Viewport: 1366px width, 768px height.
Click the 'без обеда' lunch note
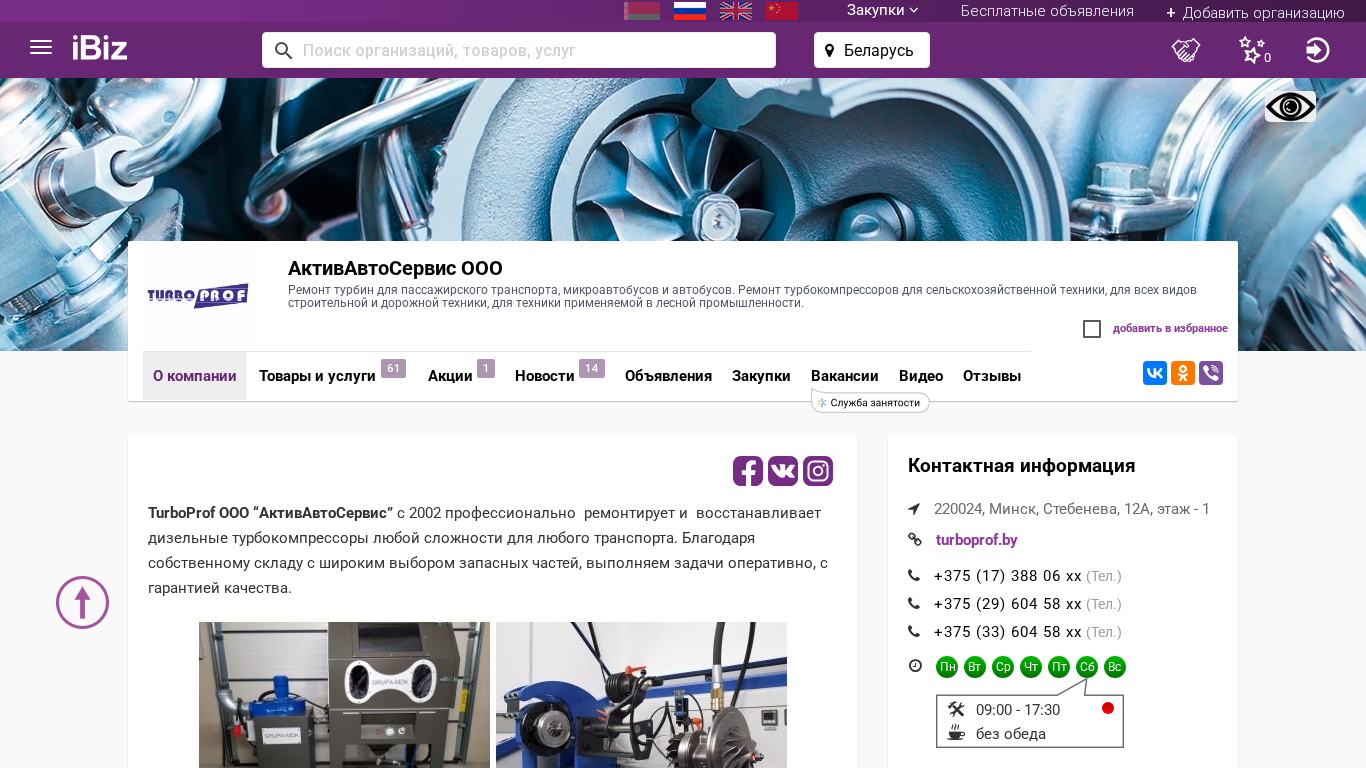(1011, 734)
